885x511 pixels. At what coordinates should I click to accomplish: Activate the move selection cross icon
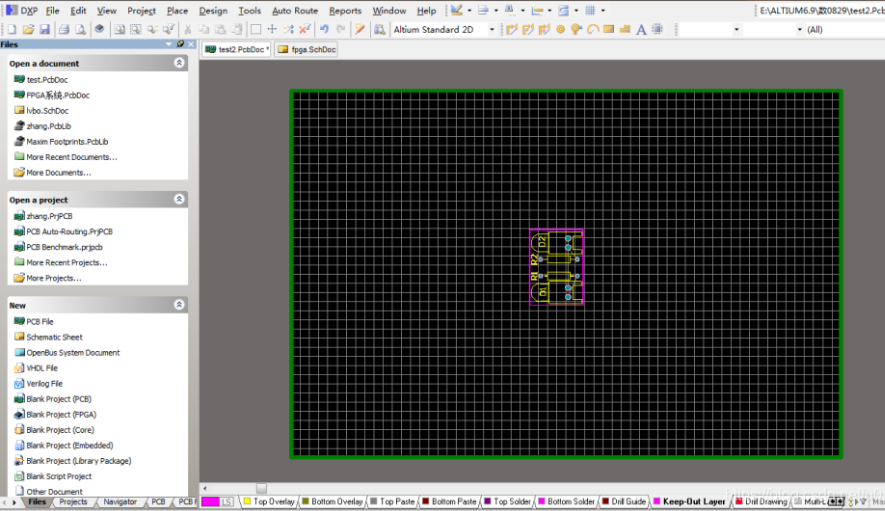[272, 29]
